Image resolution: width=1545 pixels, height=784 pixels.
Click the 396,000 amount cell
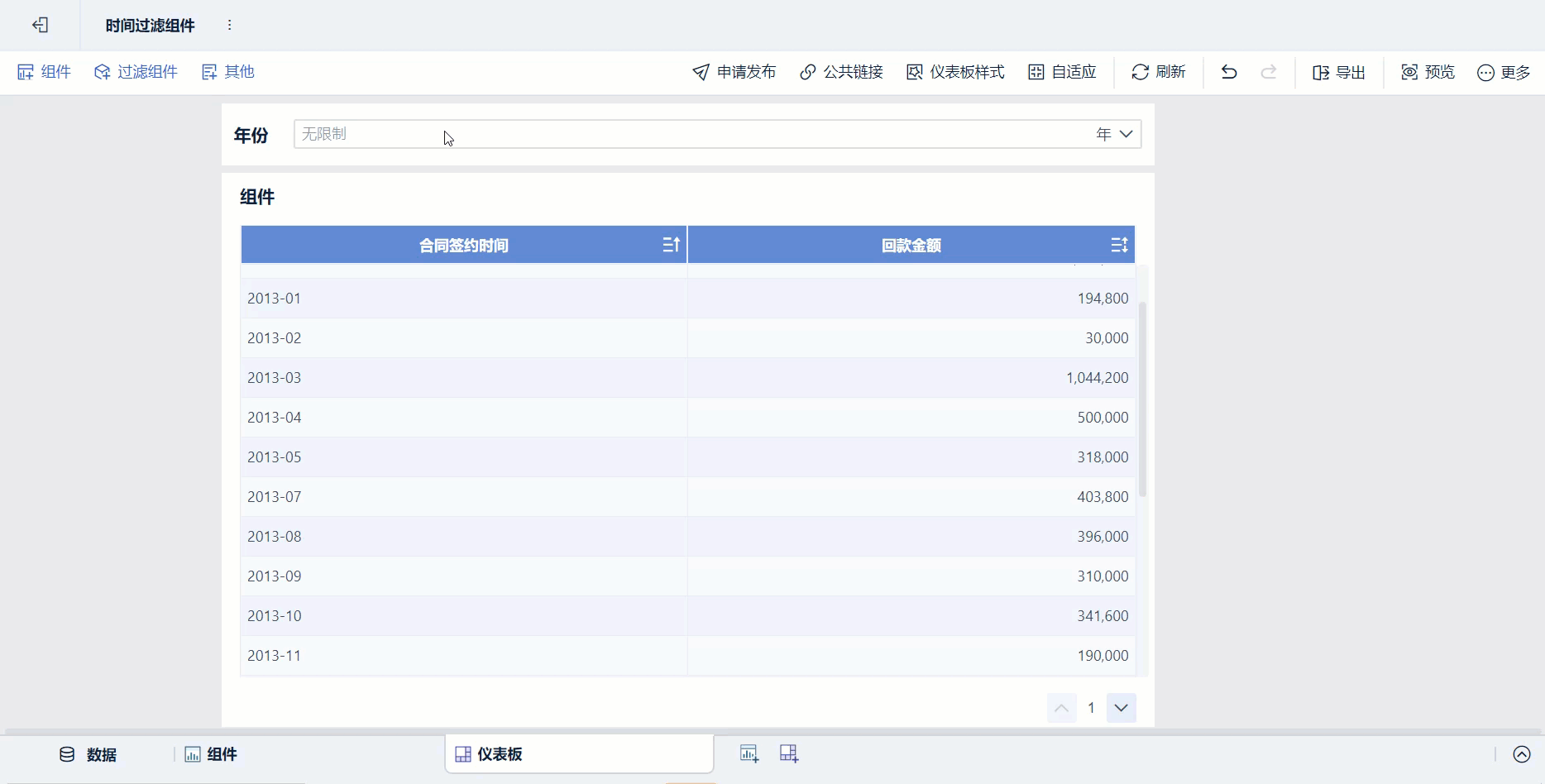(911, 537)
